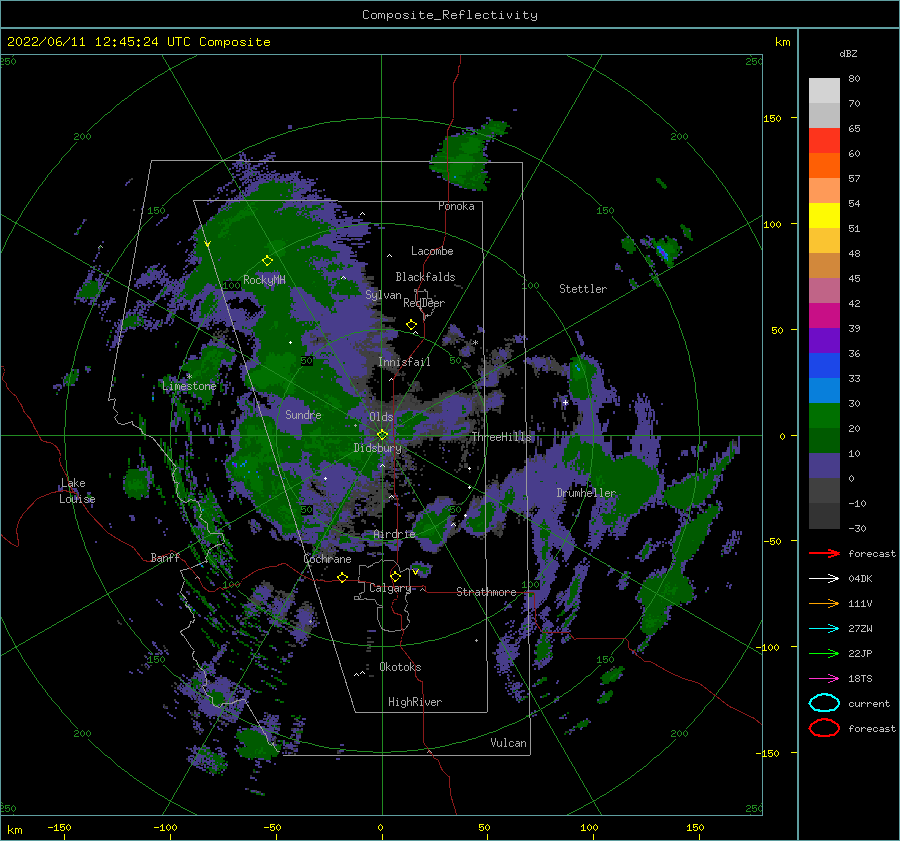
Task: Click the RockyMH label
Action: (264, 280)
